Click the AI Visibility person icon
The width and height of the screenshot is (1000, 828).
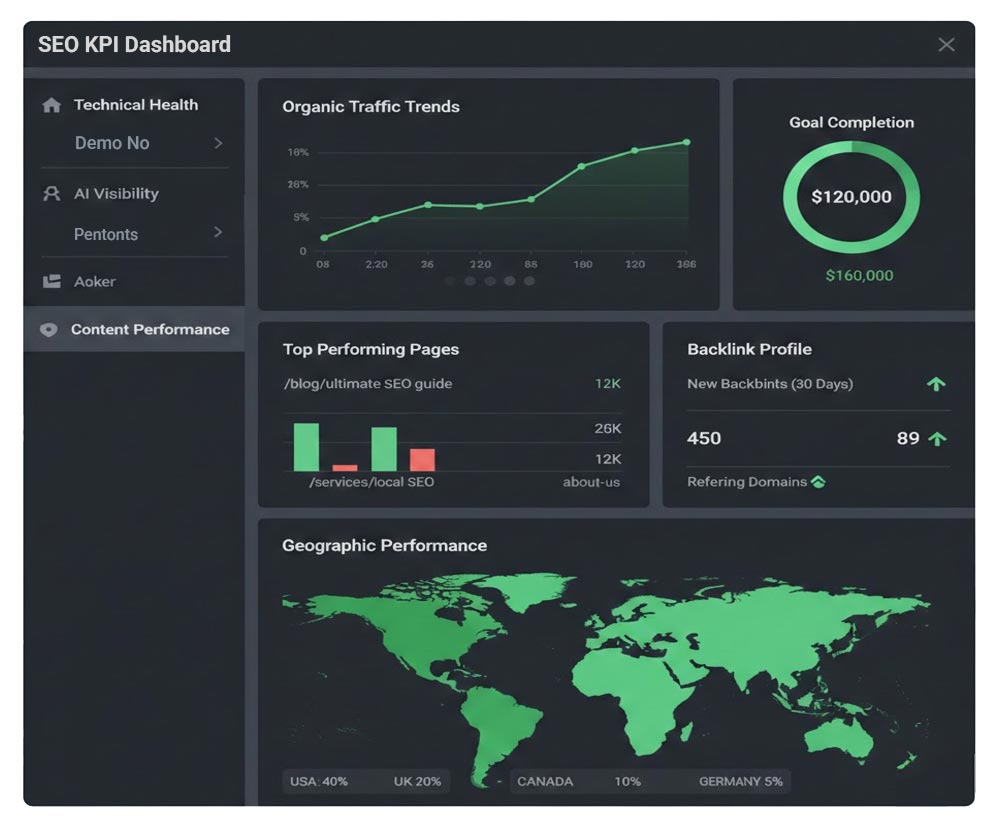[x=48, y=193]
